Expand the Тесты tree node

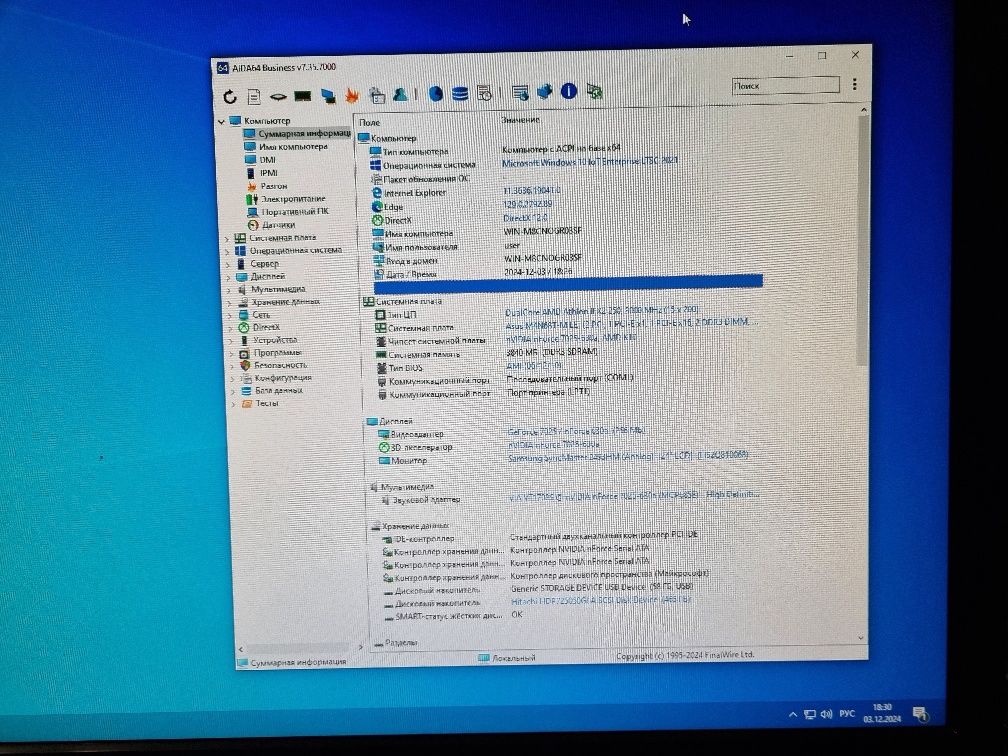coord(233,404)
